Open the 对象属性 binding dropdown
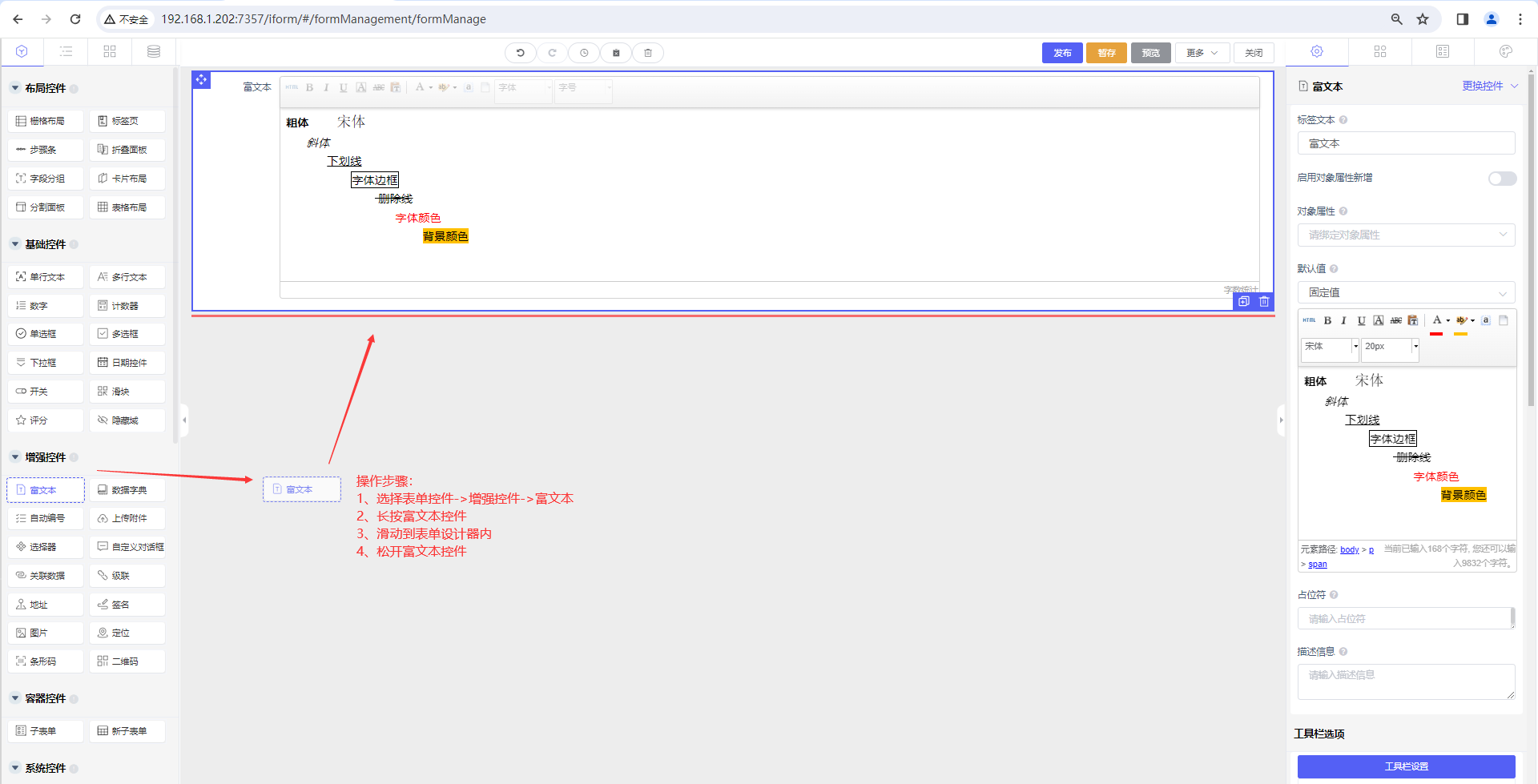The width and height of the screenshot is (1538, 784). click(1406, 235)
